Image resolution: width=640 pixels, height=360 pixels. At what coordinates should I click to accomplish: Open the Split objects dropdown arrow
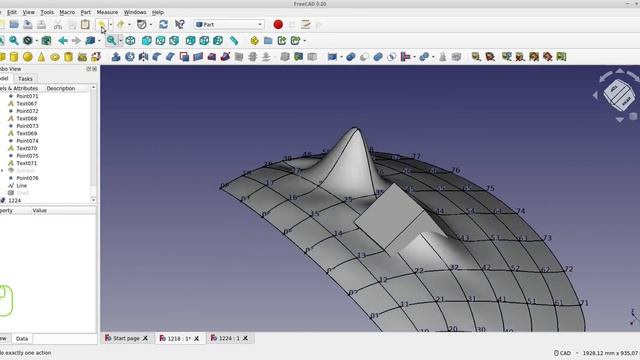pos(433,57)
